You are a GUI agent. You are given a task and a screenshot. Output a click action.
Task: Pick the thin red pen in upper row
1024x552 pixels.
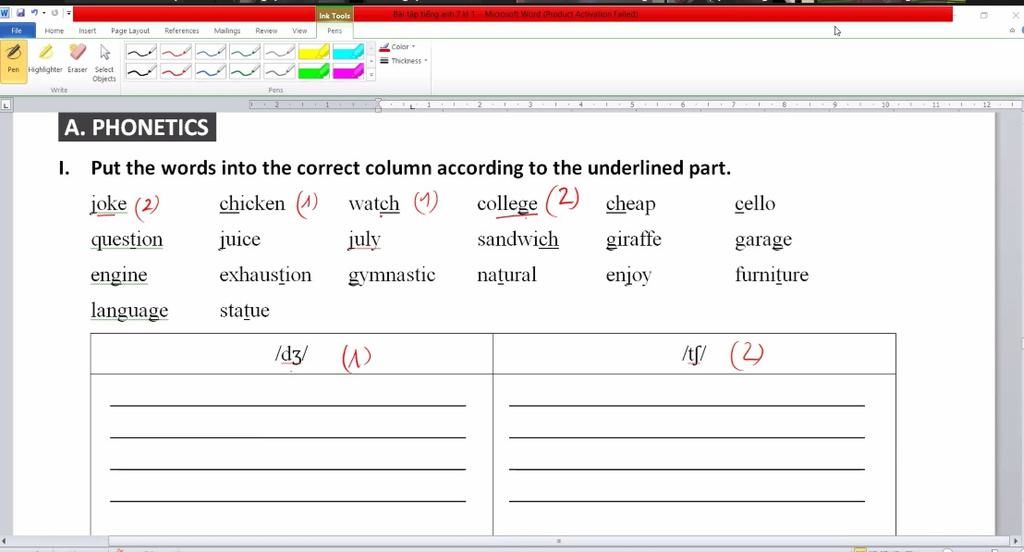176,52
